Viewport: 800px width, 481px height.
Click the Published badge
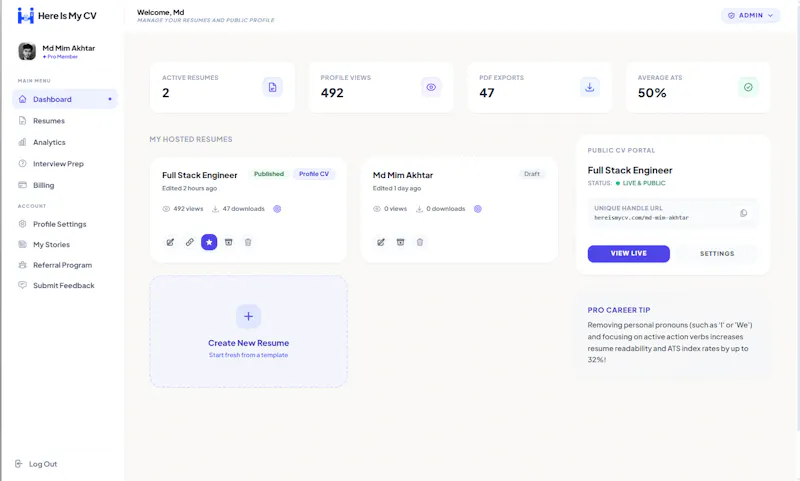269,174
